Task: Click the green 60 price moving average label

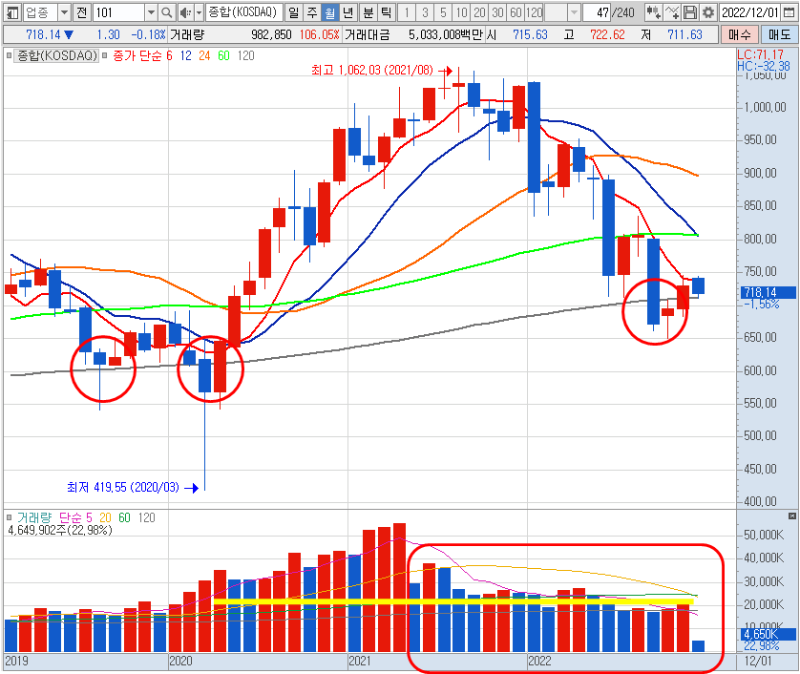Action: (223, 56)
